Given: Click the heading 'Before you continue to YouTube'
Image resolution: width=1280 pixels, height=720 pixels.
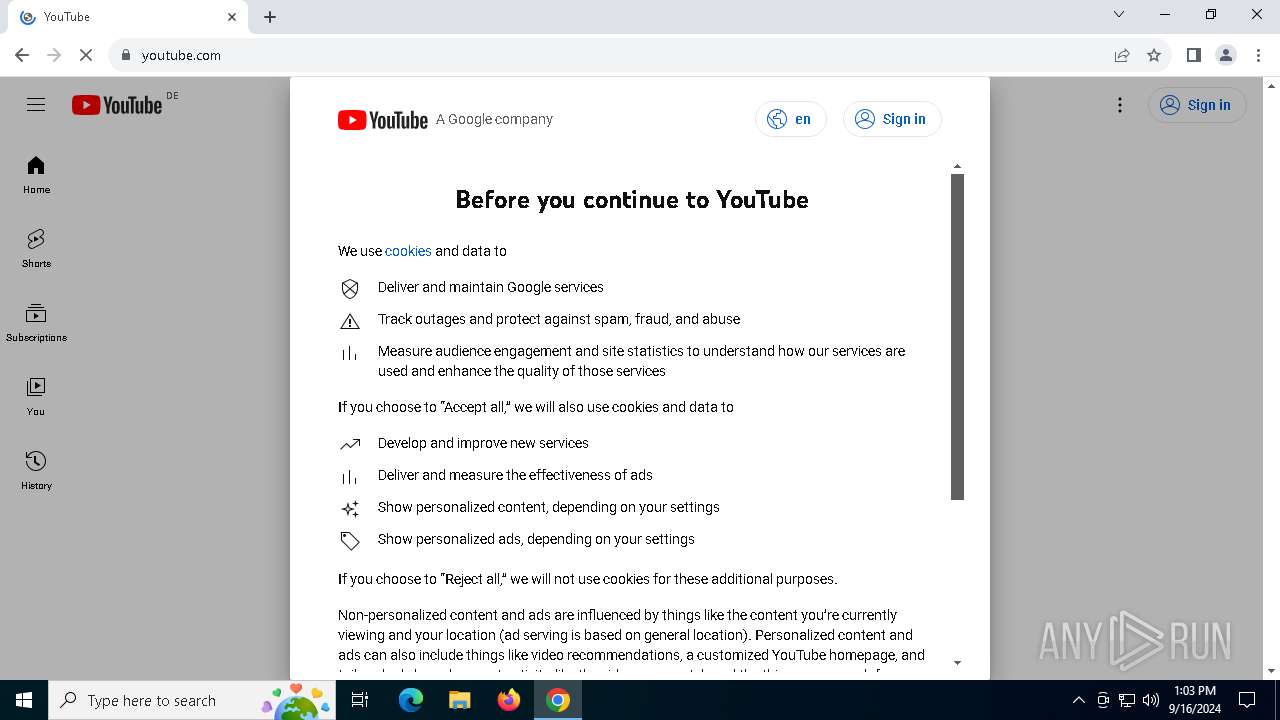Looking at the screenshot, I should [x=632, y=200].
